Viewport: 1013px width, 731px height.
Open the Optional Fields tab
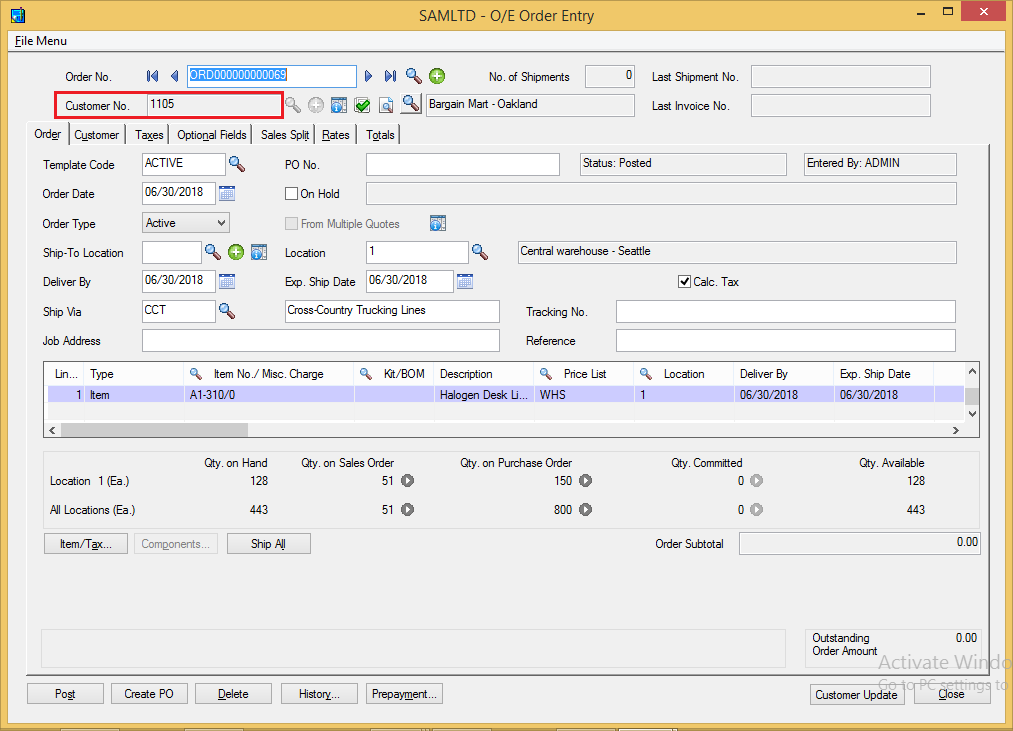212,135
